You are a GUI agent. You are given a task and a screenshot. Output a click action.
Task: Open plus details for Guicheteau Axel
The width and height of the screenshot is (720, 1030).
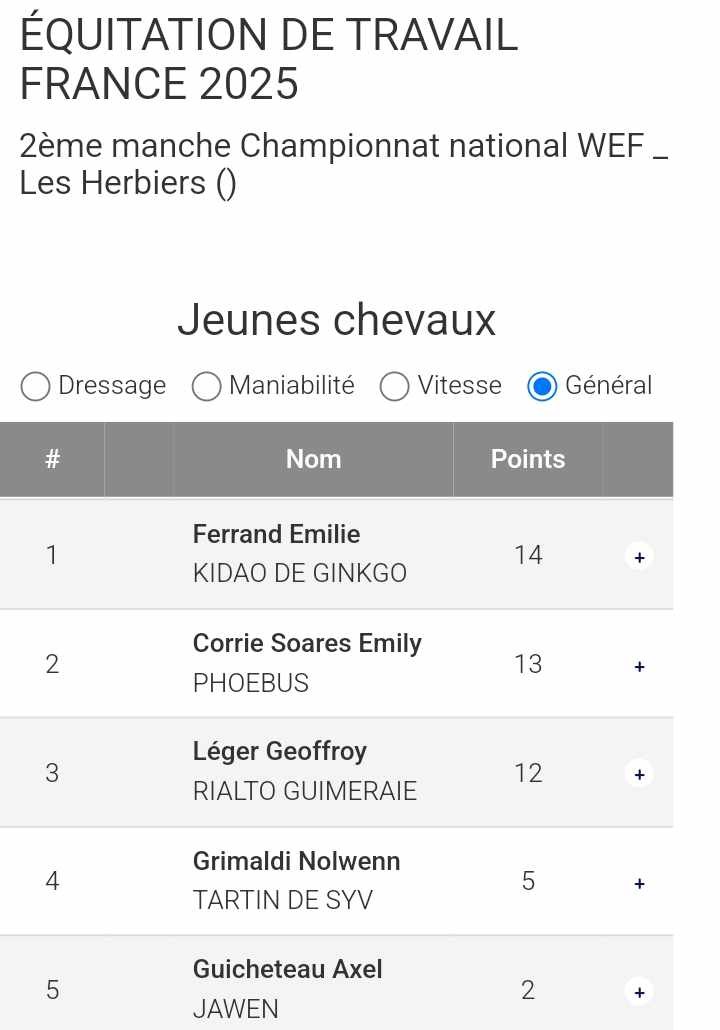pos(639,992)
